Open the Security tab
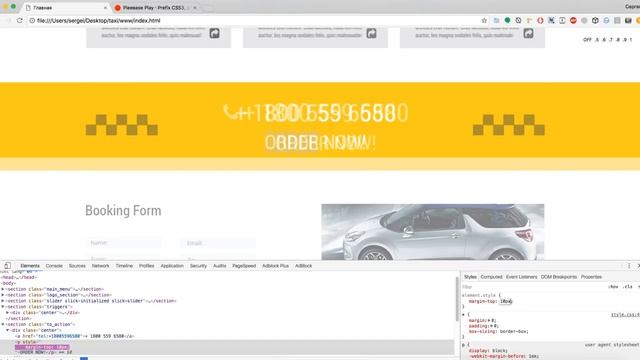This screenshot has width=640, height=360. (x=198, y=266)
